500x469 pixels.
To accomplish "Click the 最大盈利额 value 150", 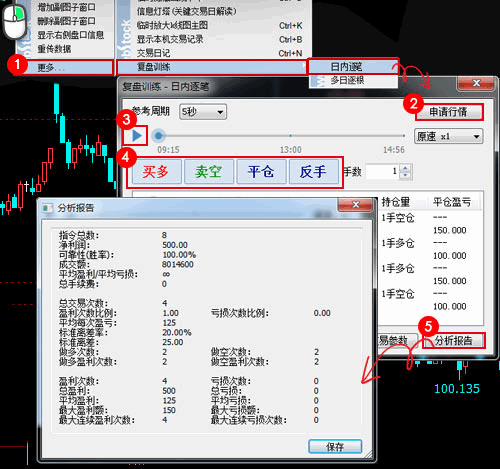I will [x=169, y=410].
